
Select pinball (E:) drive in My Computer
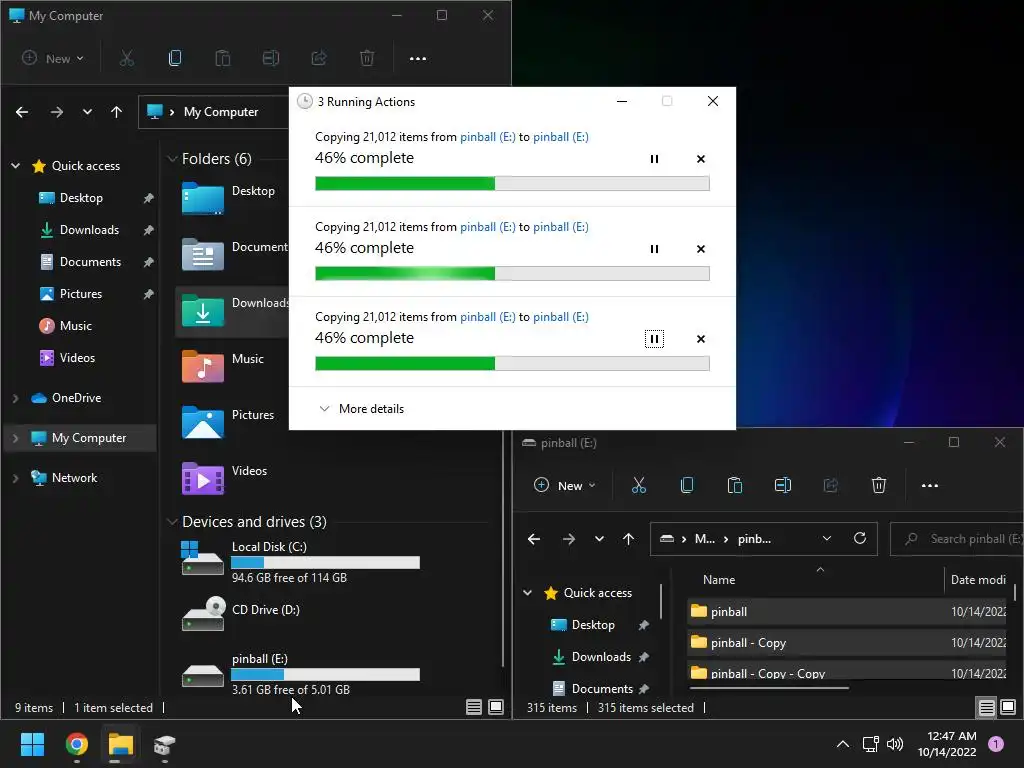click(300, 675)
